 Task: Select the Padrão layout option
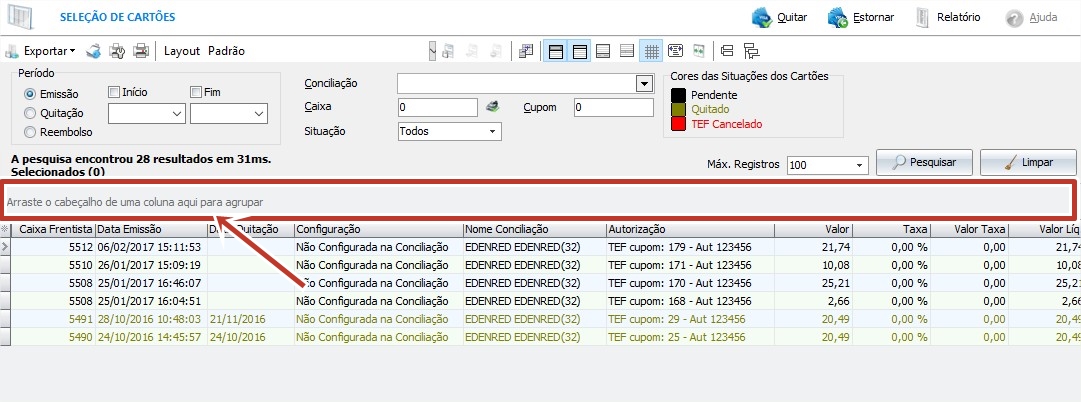226,51
